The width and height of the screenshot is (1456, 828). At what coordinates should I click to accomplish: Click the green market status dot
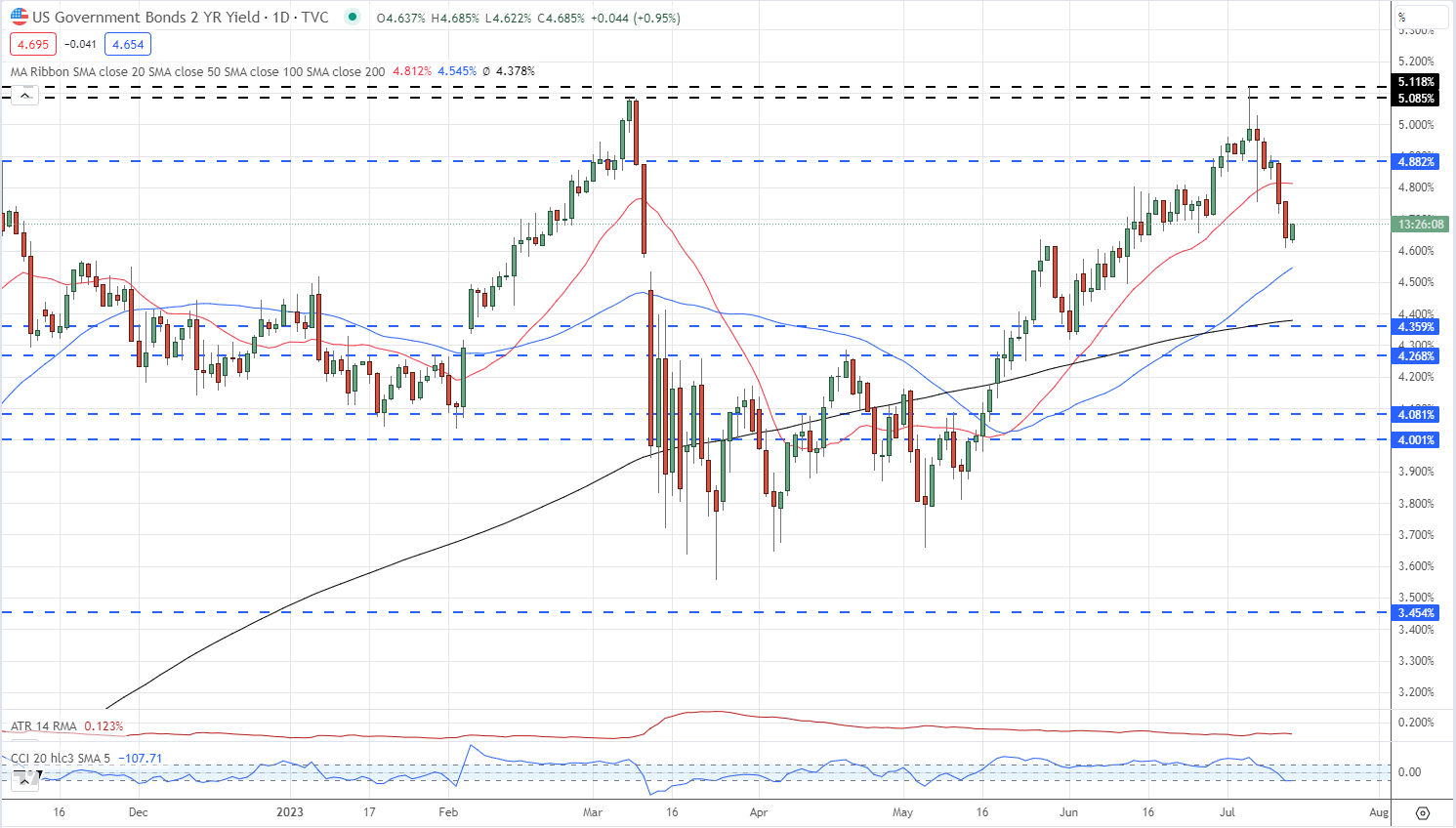tap(353, 17)
